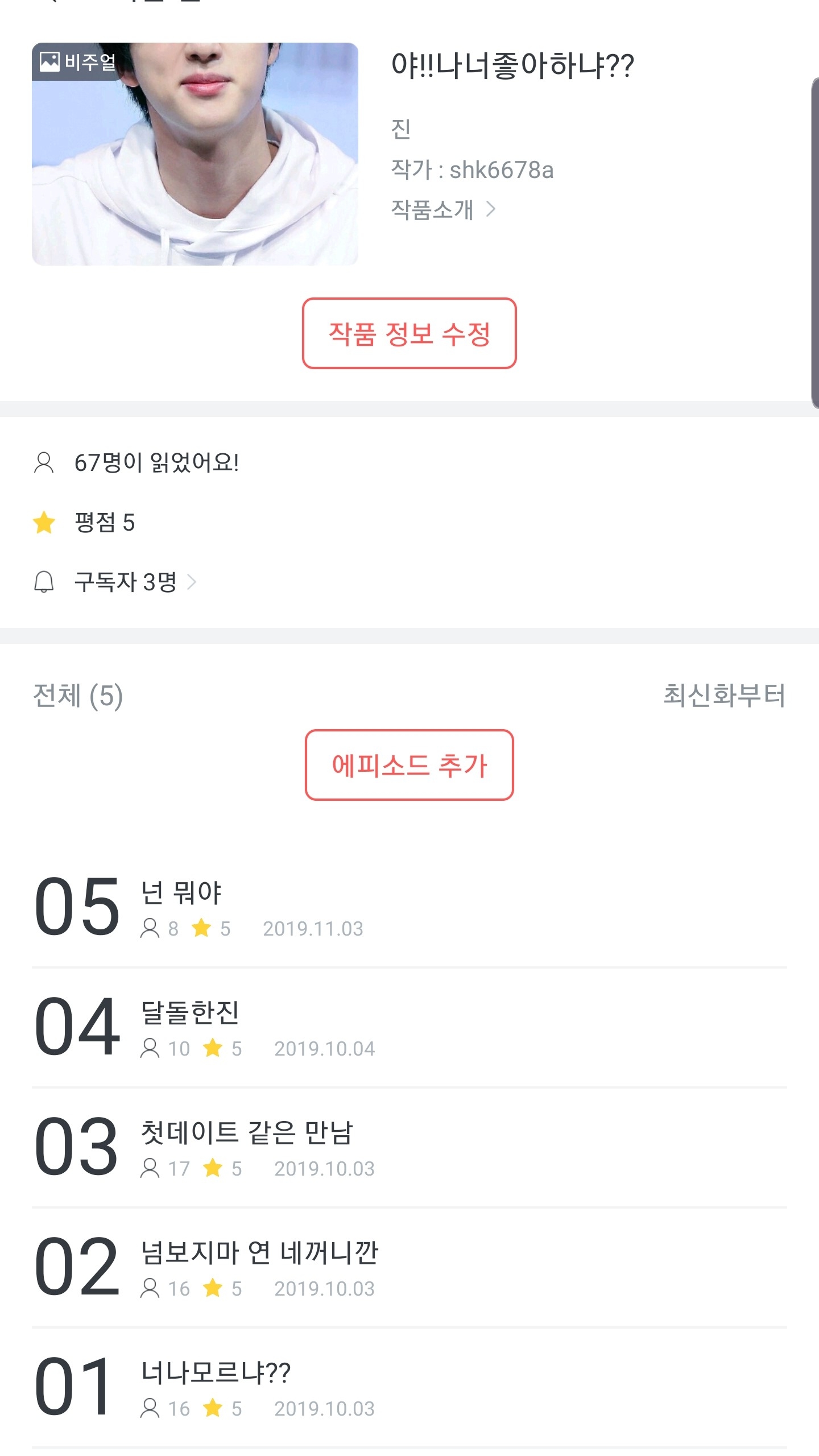Expand 작품소개 description chevron
819x1456 pixels.
(491, 209)
